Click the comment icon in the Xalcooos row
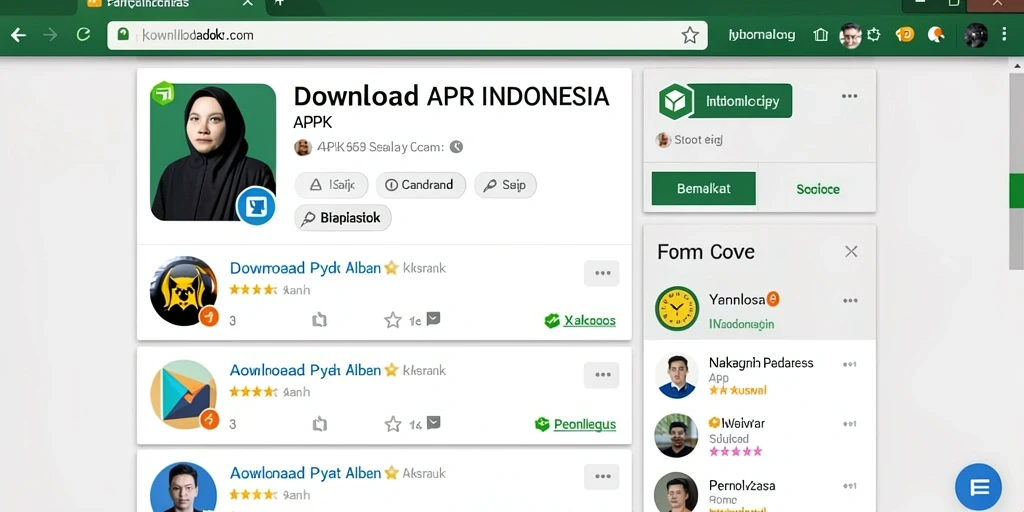This screenshot has height=512, width=1024. point(433,319)
